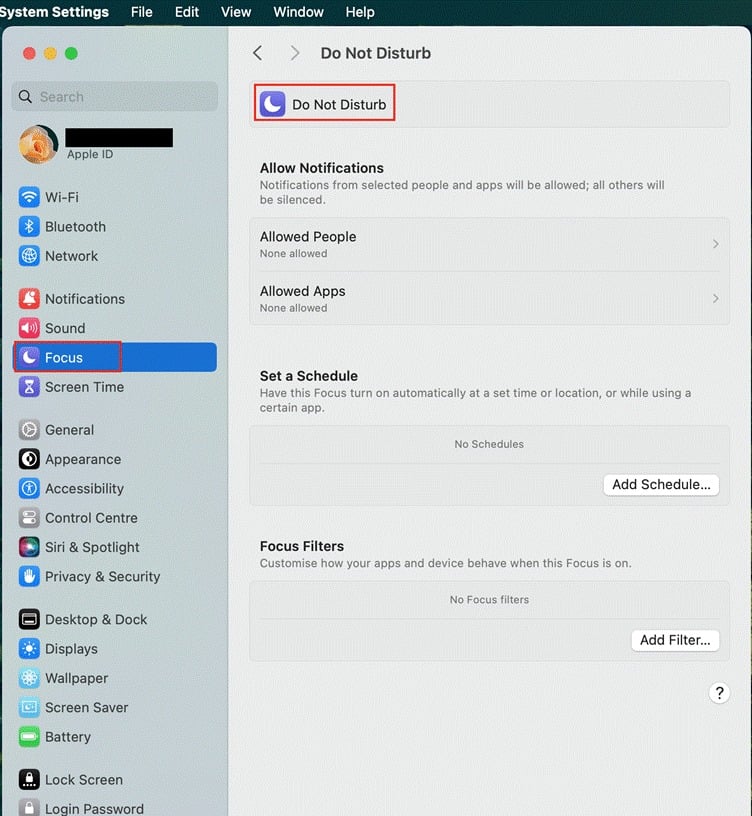Open the Sound speaker icon
The image size is (752, 816).
point(29,328)
